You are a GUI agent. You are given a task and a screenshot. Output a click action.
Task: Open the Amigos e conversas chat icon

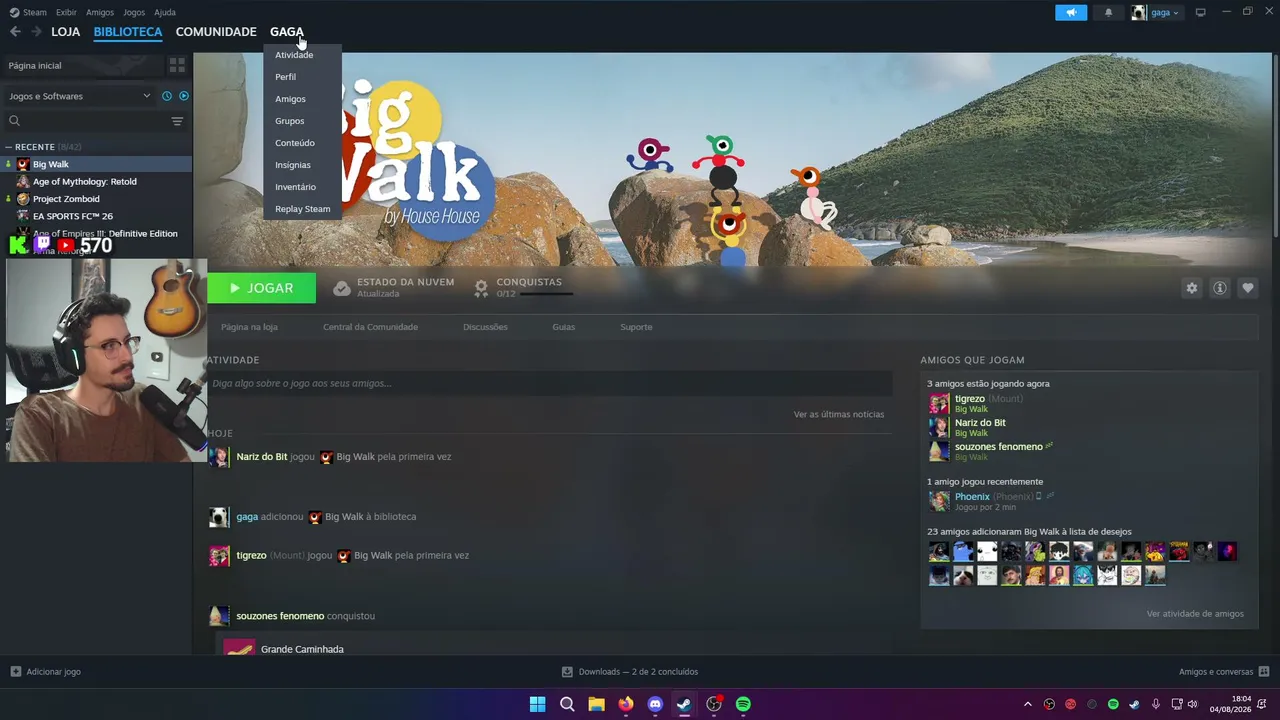(x=1264, y=672)
